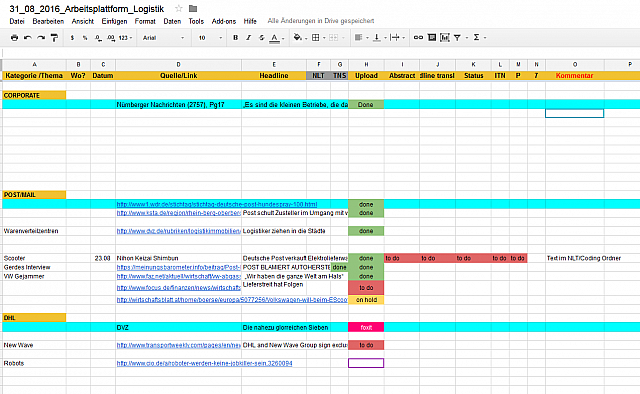The image size is (640, 394).
Task: Format selection as currency
Action: tap(72, 38)
